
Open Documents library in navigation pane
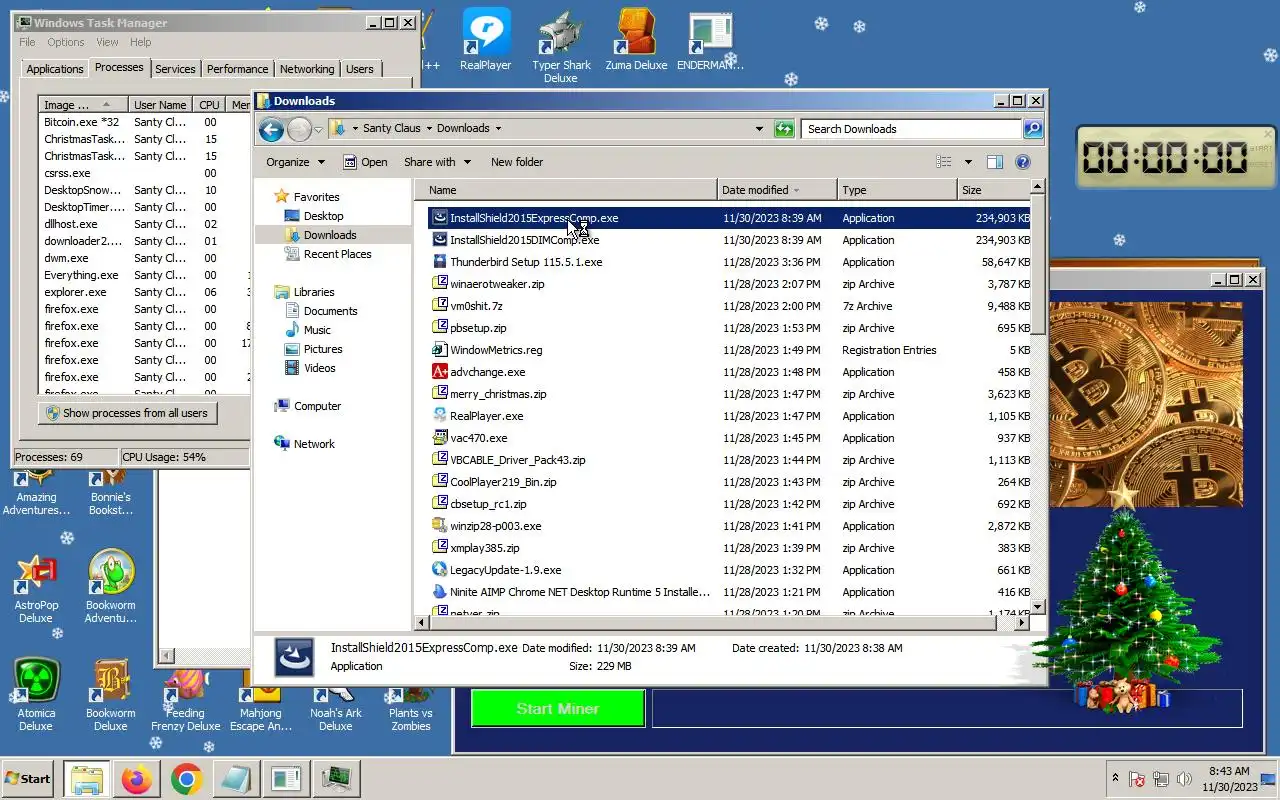tap(330, 311)
